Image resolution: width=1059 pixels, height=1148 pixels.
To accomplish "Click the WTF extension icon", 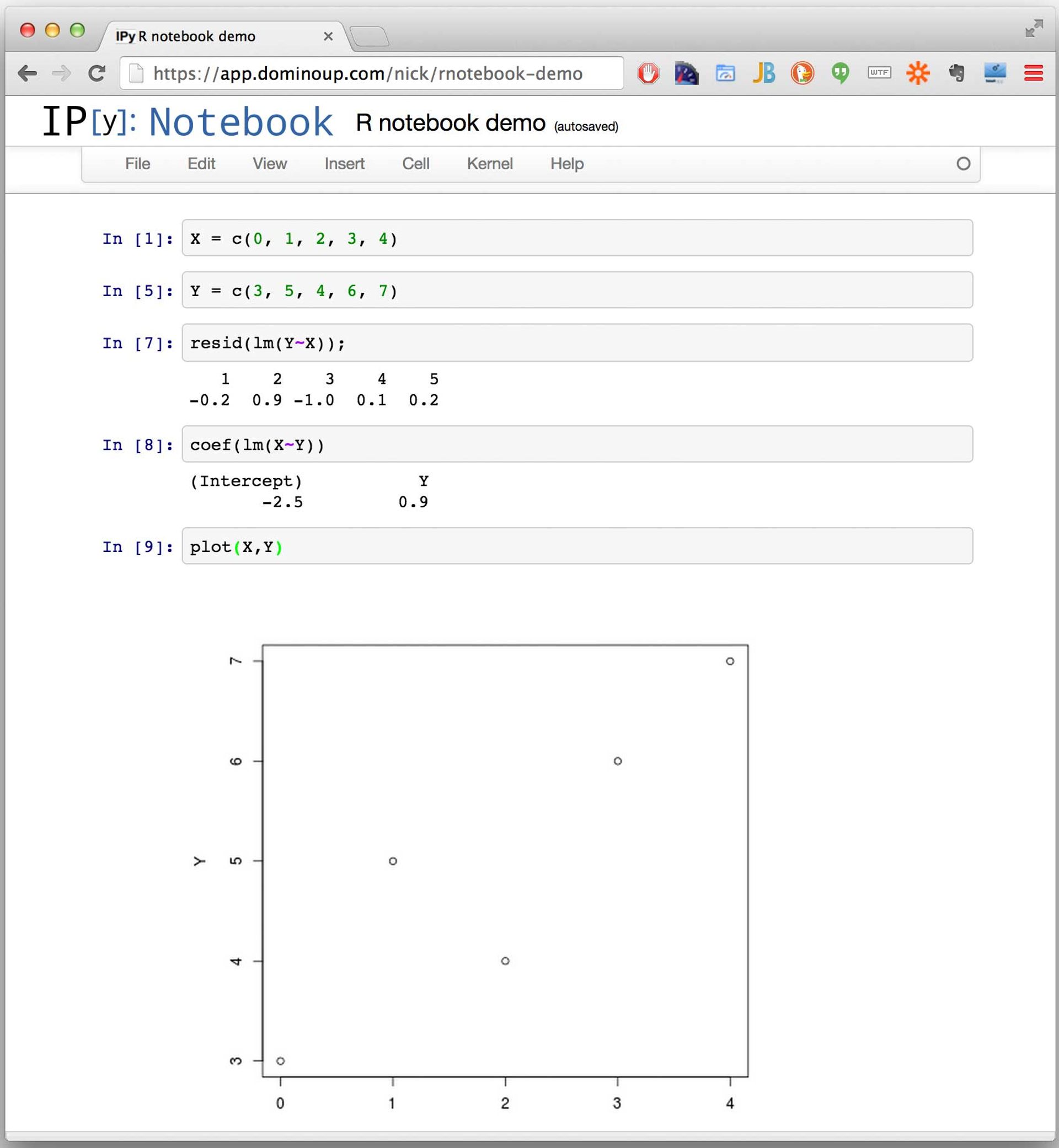I will point(879,73).
